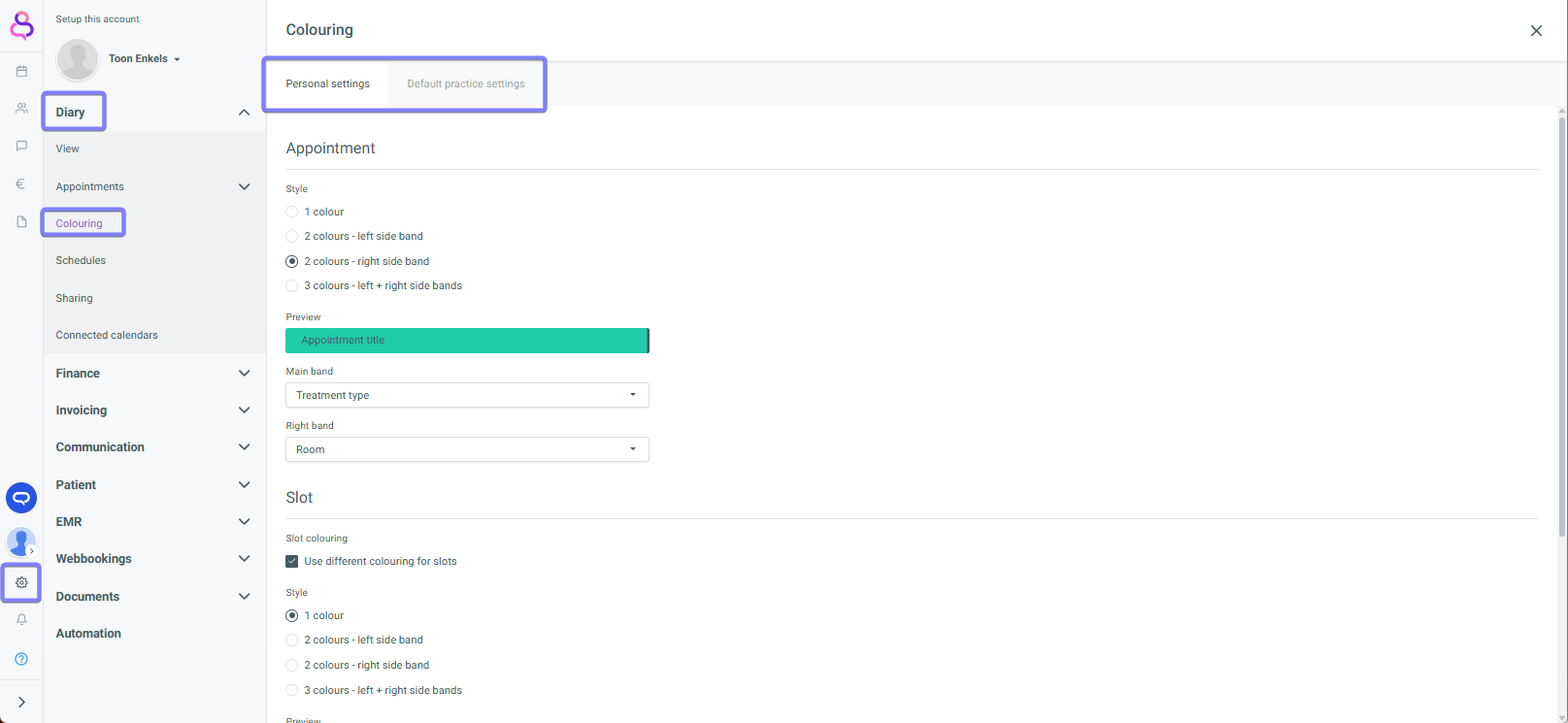The height and width of the screenshot is (723, 1568).
Task: Open the document file icon in the sidebar
Action: tap(21, 221)
